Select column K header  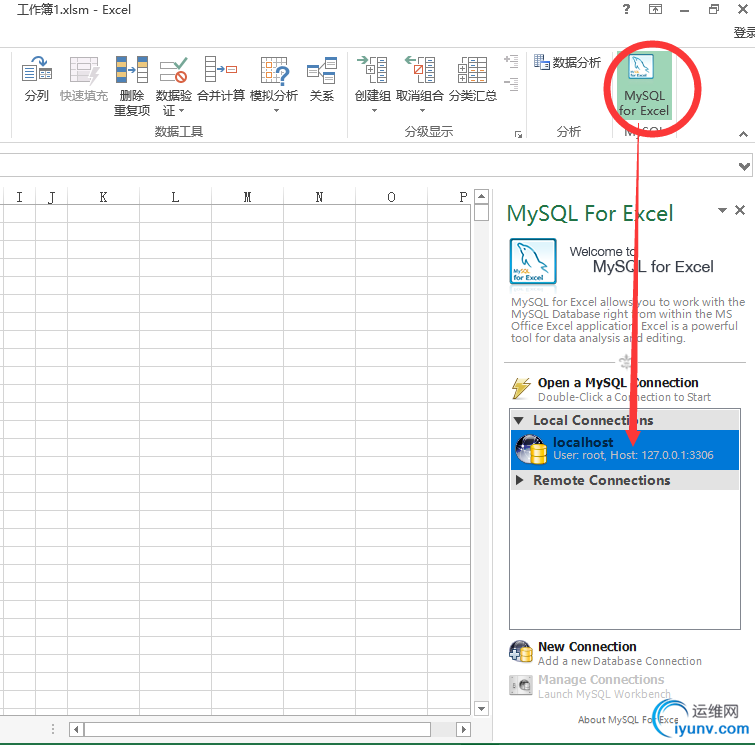point(104,197)
